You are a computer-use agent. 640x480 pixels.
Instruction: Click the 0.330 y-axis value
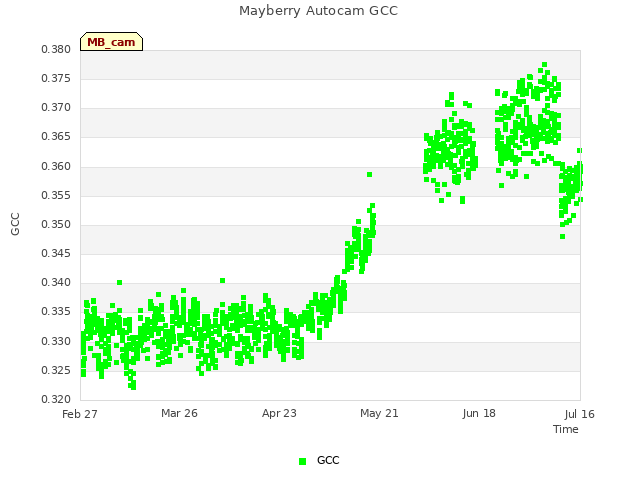point(56,341)
